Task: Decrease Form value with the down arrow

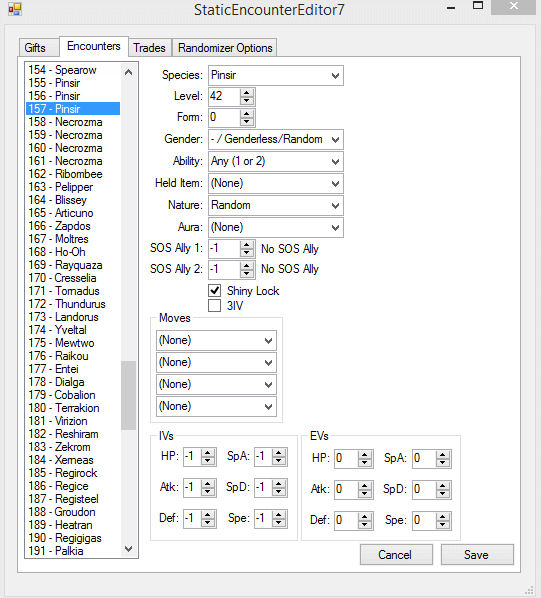Action: [x=247, y=122]
